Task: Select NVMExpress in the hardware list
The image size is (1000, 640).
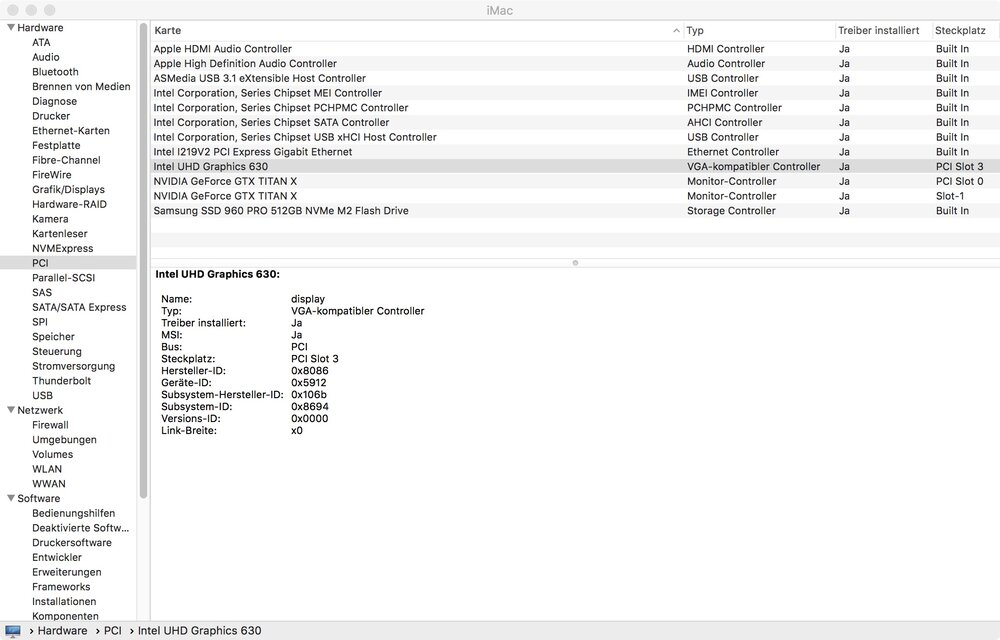Action: pyautogui.click(x=62, y=248)
